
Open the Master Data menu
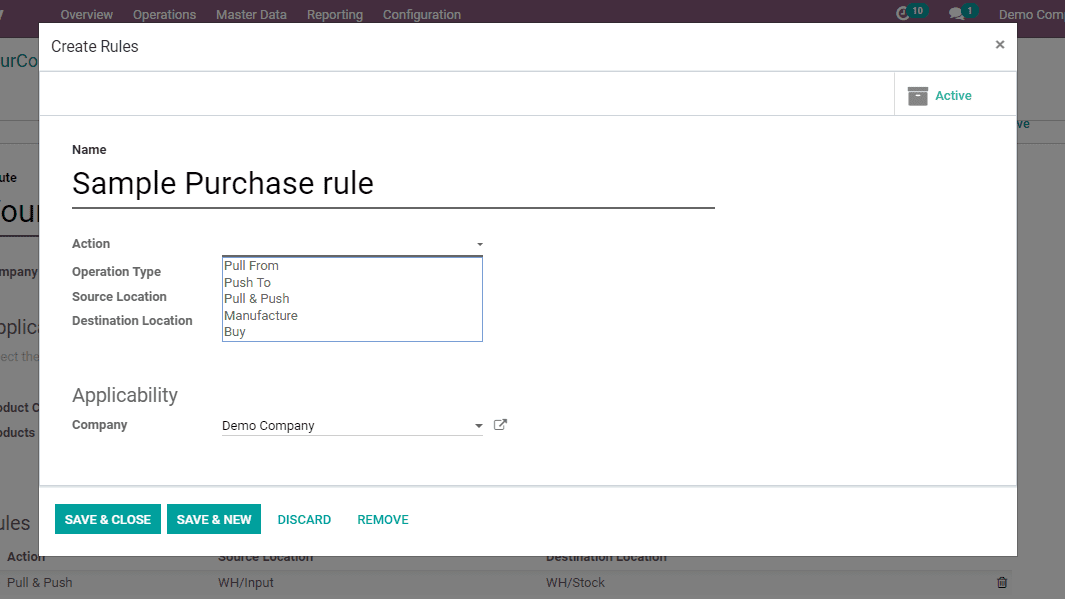(x=251, y=14)
